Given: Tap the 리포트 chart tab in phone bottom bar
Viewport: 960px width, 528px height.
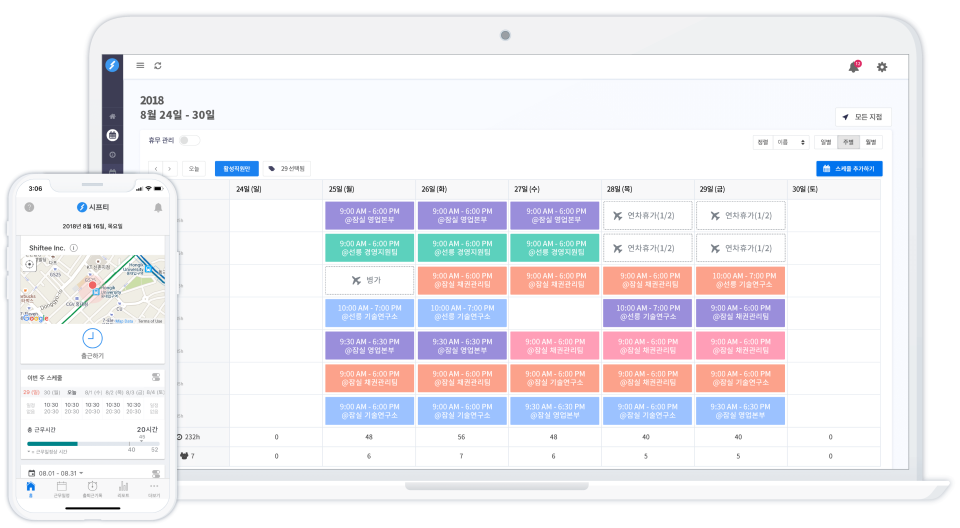Looking at the screenshot, I should coord(124,489).
